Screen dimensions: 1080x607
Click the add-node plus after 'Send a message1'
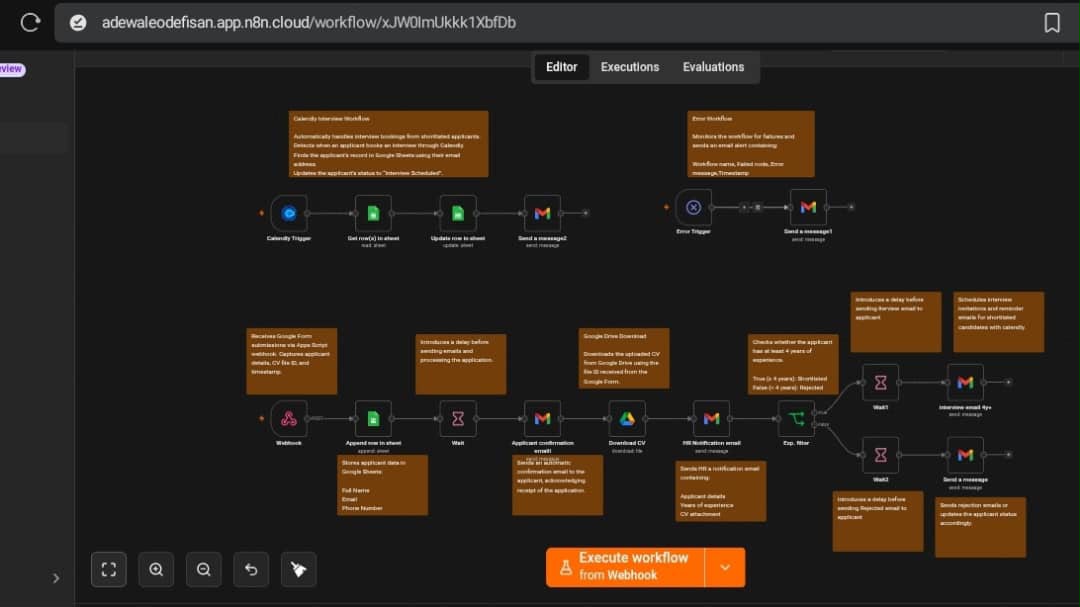point(851,207)
